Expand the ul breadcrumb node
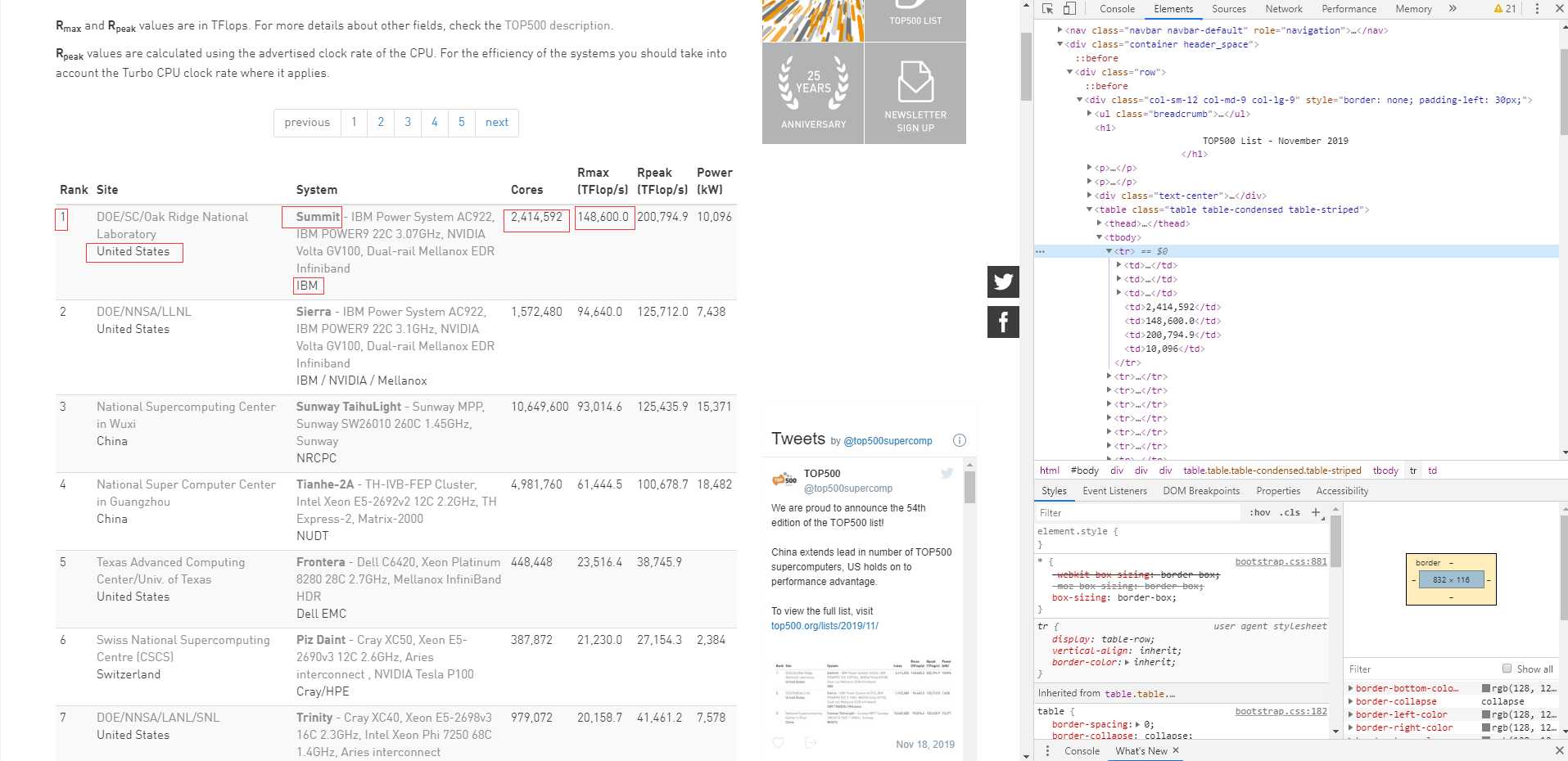 [x=1090, y=114]
